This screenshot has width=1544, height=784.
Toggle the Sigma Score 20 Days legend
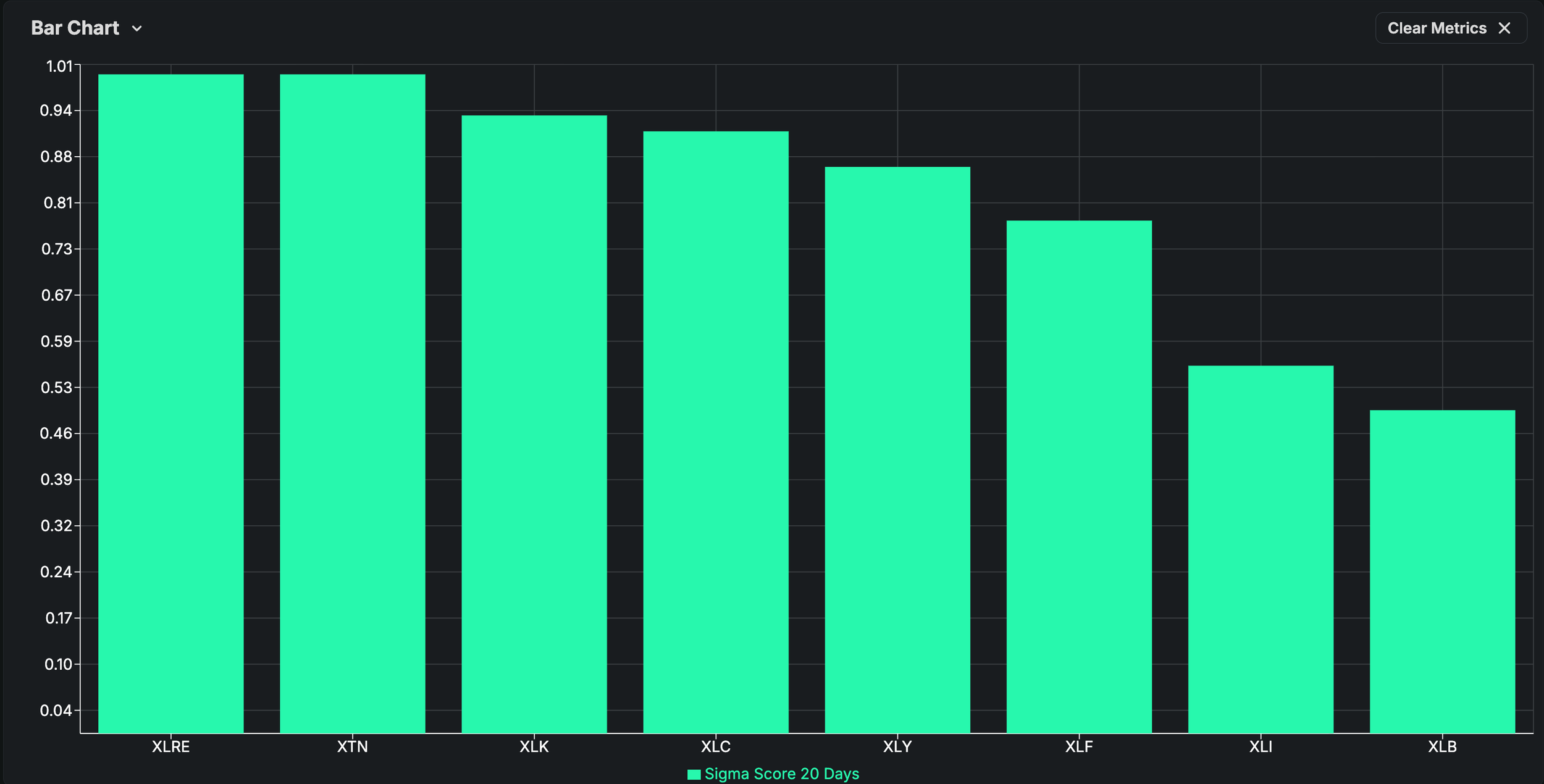pyautogui.click(x=781, y=774)
